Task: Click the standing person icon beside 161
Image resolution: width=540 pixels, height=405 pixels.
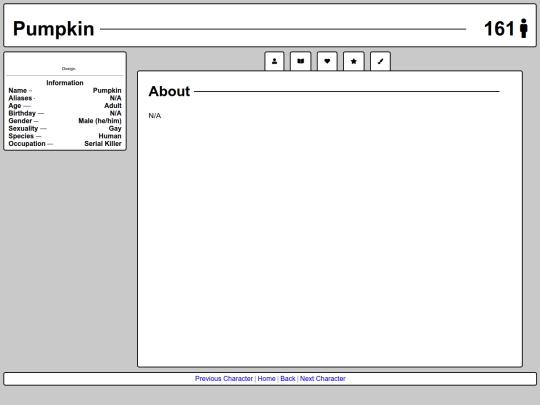Action: tap(524, 28)
